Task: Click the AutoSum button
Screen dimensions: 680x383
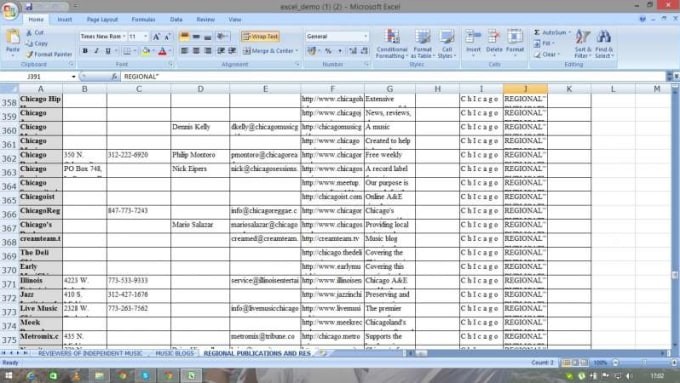Action: click(x=552, y=33)
